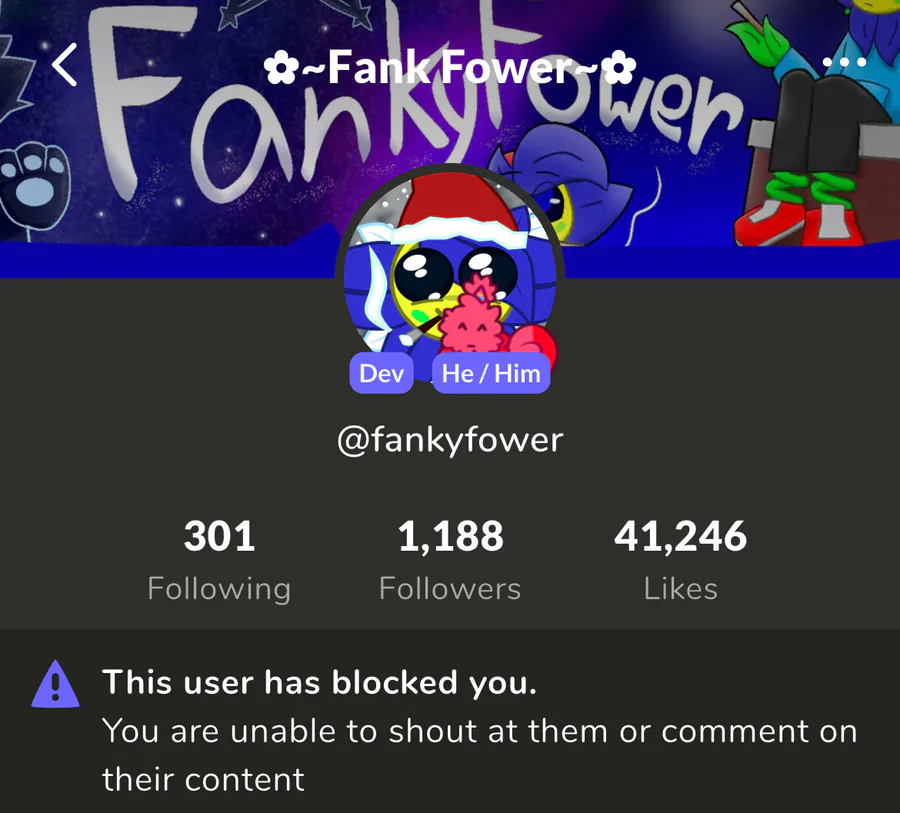Tap the unable to shout message text
The height and width of the screenshot is (813, 900).
click(x=480, y=755)
